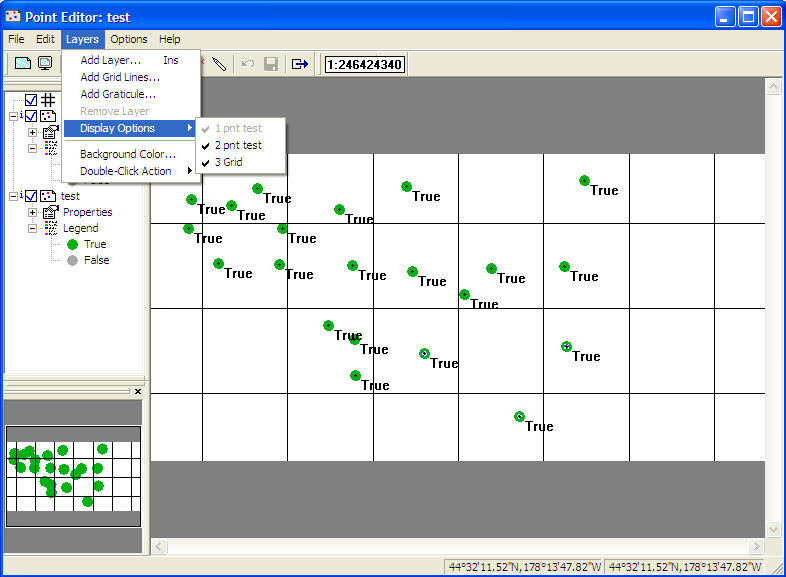Choose Add Layer... from the menu
The height and width of the screenshot is (577, 786).
click(x=131, y=60)
